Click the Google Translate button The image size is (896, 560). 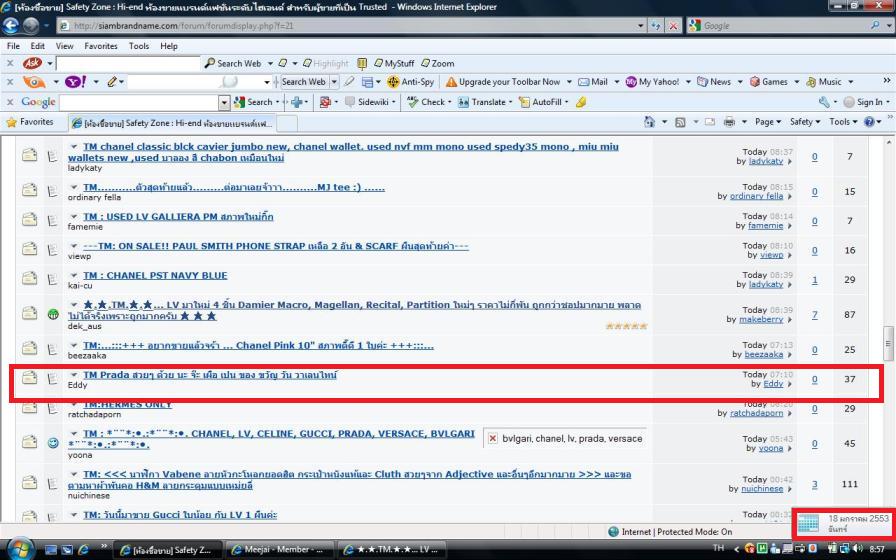pos(482,102)
